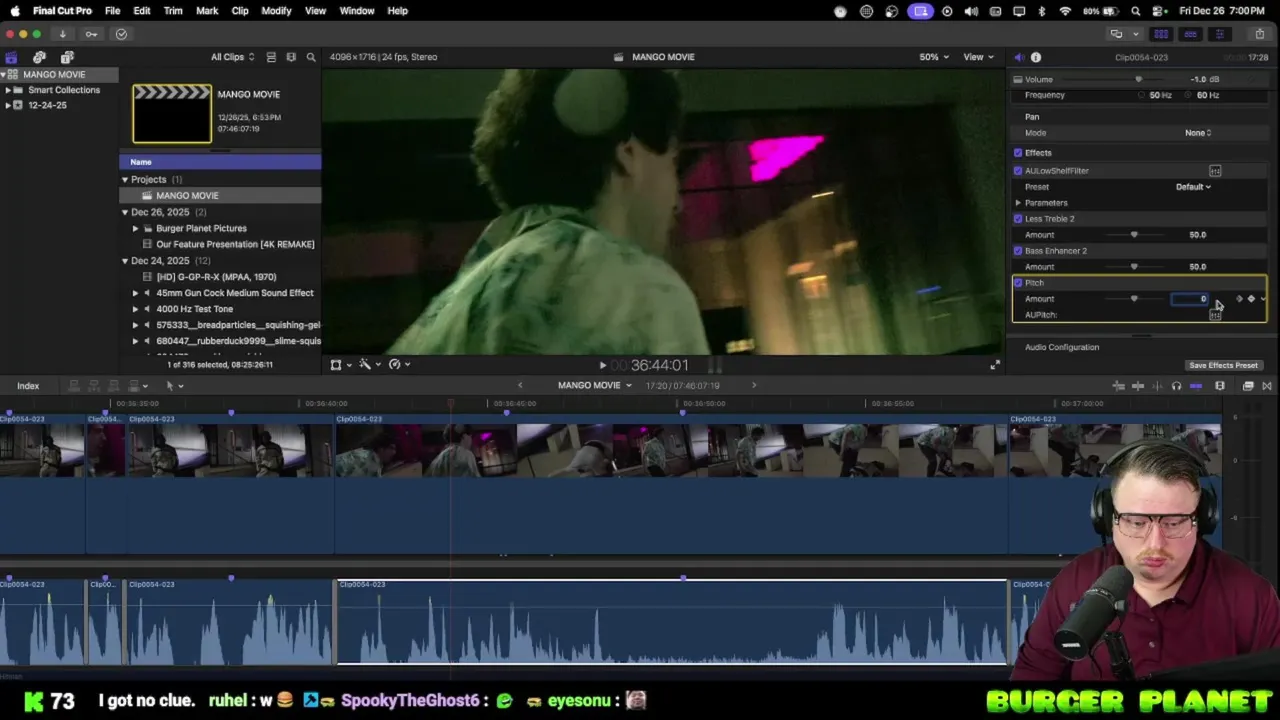Viewport: 1280px width, 720px height.
Task: Open the MANGO MOVIE timeline title menu
Action: (595, 386)
